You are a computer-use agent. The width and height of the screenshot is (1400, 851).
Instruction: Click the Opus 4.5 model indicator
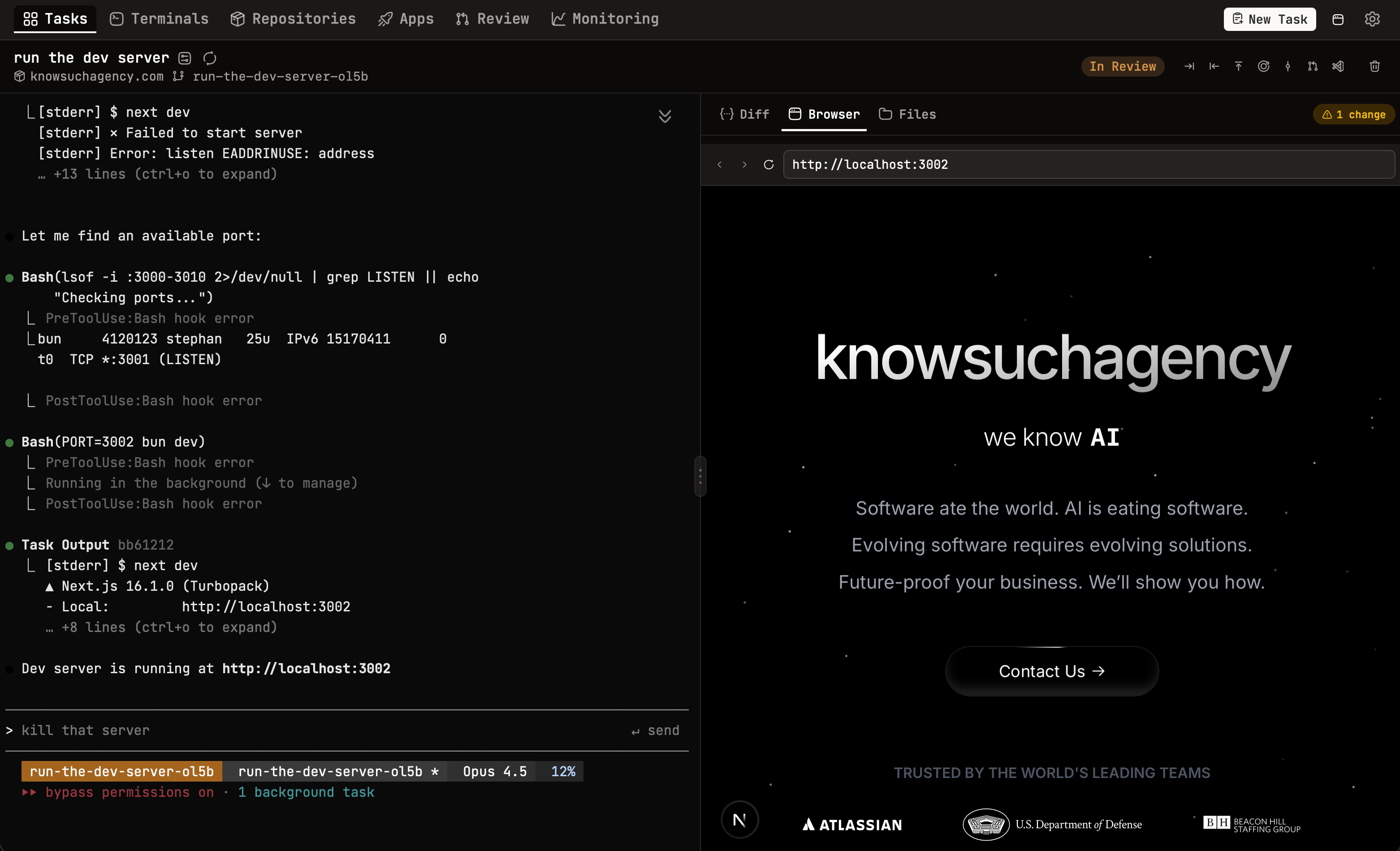494,772
